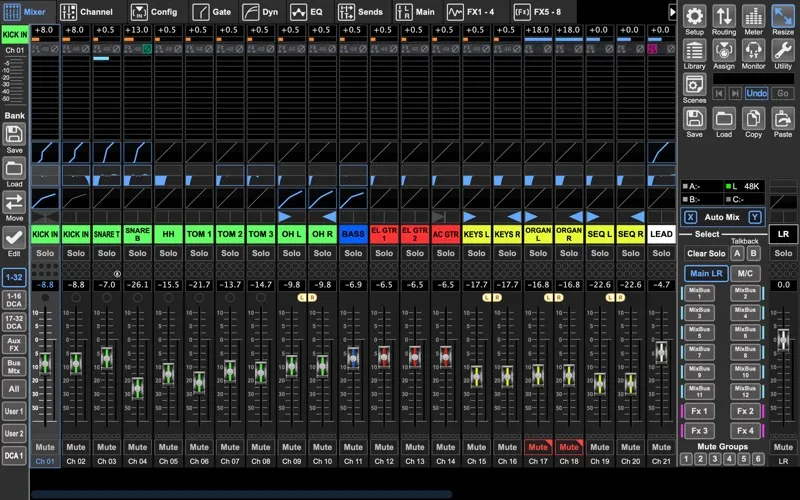Solo the LEAD channel
This screenshot has height=500, width=800.
(x=661, y=253)
